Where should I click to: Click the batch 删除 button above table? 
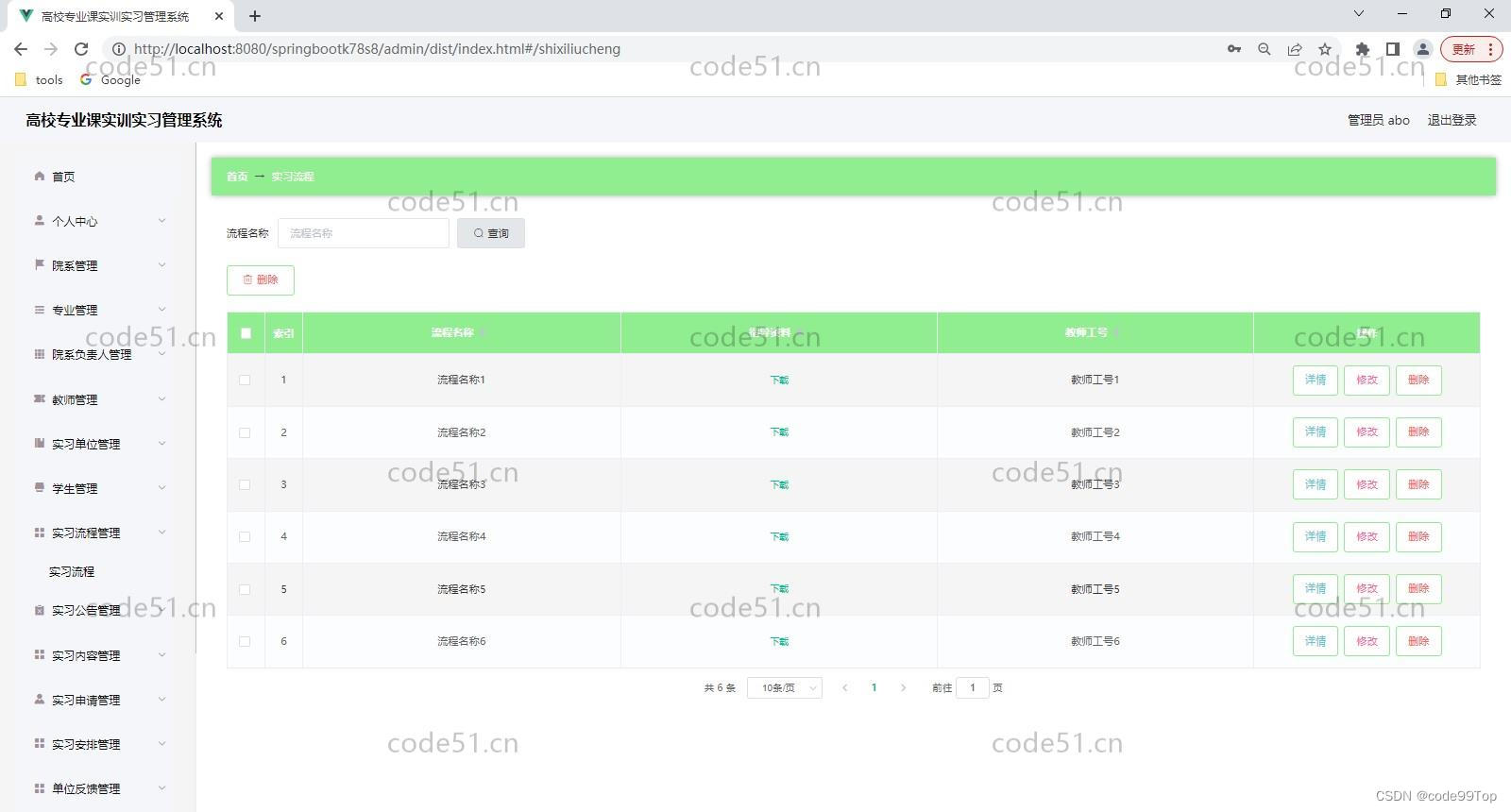[x=261, y=279]
